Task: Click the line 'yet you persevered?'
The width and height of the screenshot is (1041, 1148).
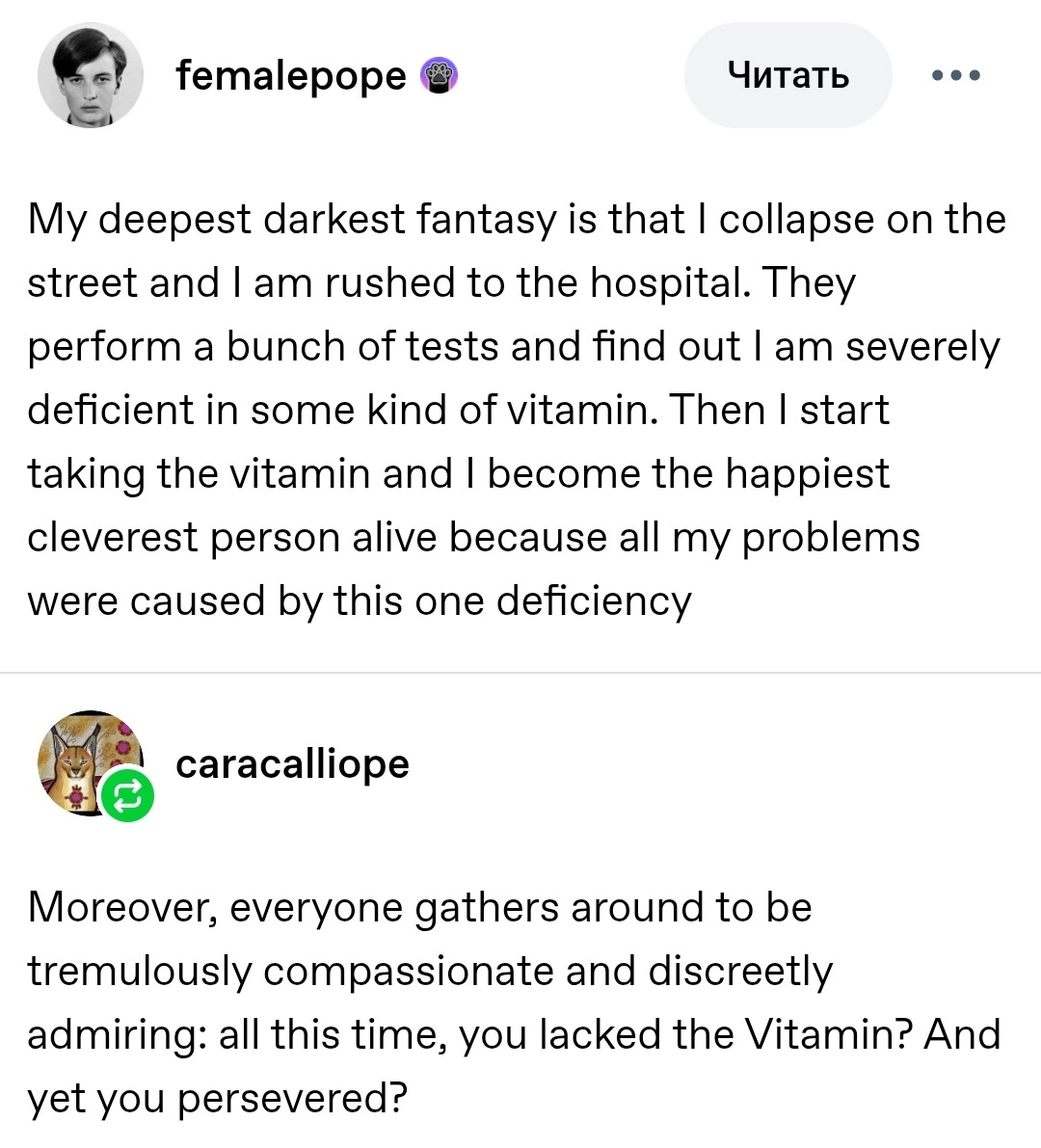Action: pyautogui.click(x=218, y=1099)
